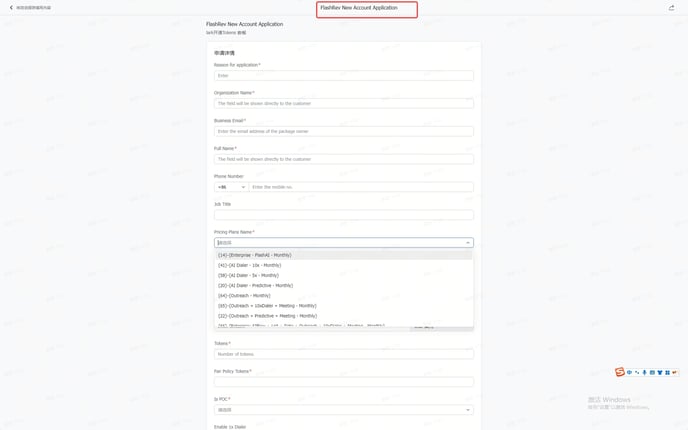Select (65)-(Outreach + 10xDialer + Meeting - Monthly) option
This screenshot has height=430, width=688.
tap(344, 305)
